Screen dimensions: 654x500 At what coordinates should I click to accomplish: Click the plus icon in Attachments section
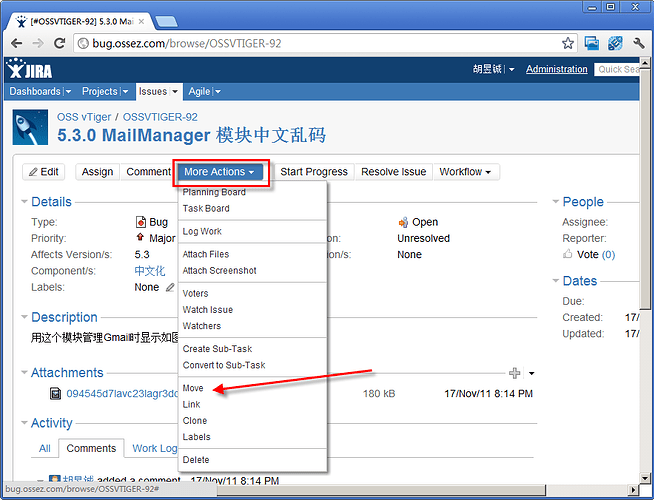coord(515,373)
